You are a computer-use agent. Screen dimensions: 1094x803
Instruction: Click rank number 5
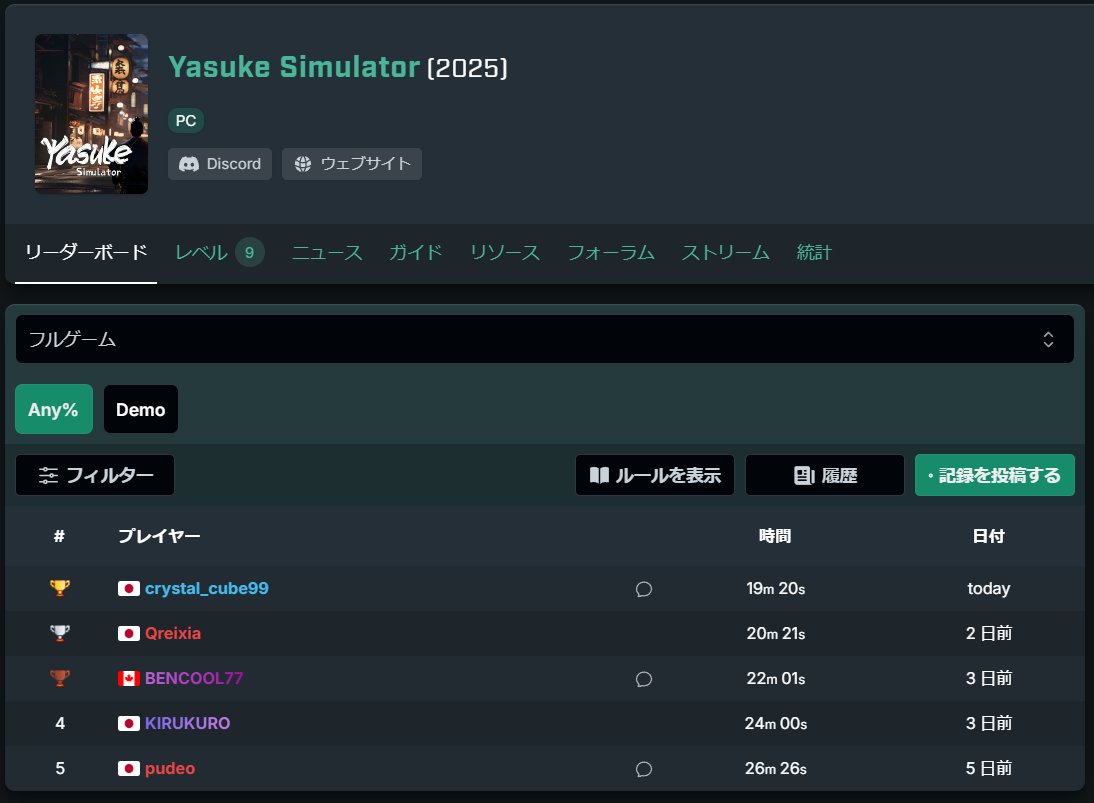tap(60, 768)
